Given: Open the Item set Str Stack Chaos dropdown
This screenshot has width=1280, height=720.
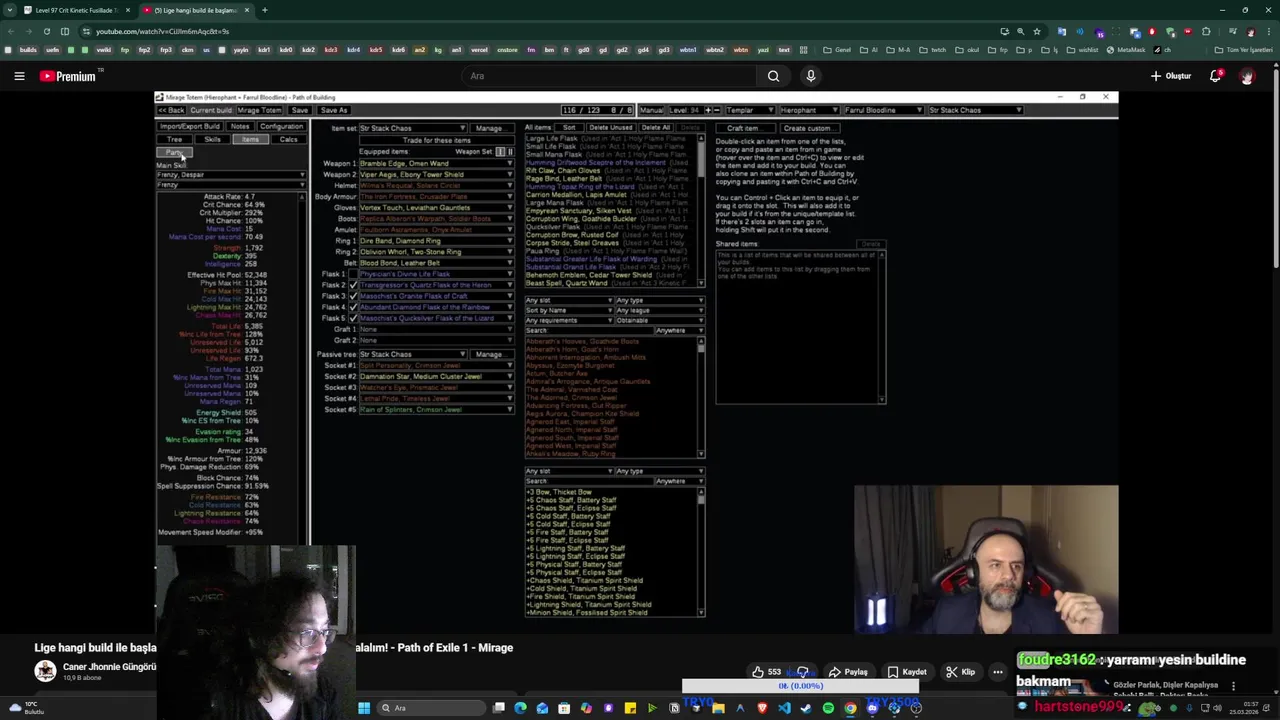Looking at the screenshot, I should point(413,128).
